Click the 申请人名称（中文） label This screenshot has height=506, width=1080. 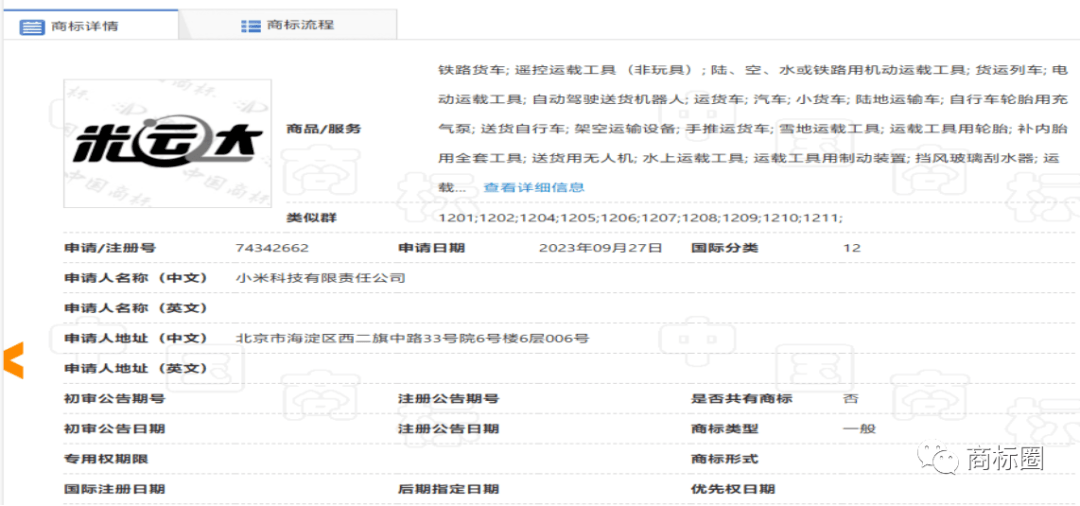click(x=136, y=278)
